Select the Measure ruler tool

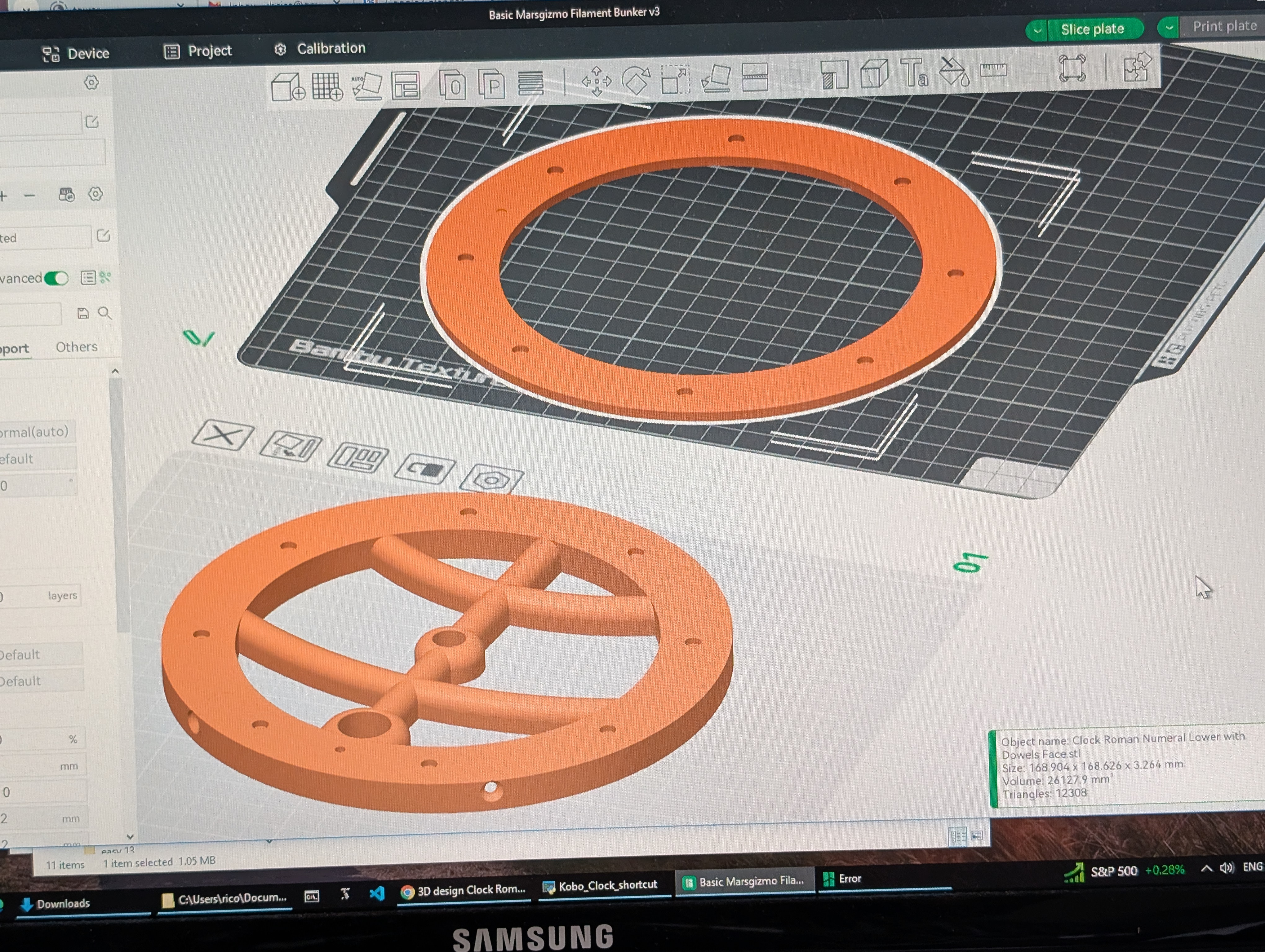point(993,70)
